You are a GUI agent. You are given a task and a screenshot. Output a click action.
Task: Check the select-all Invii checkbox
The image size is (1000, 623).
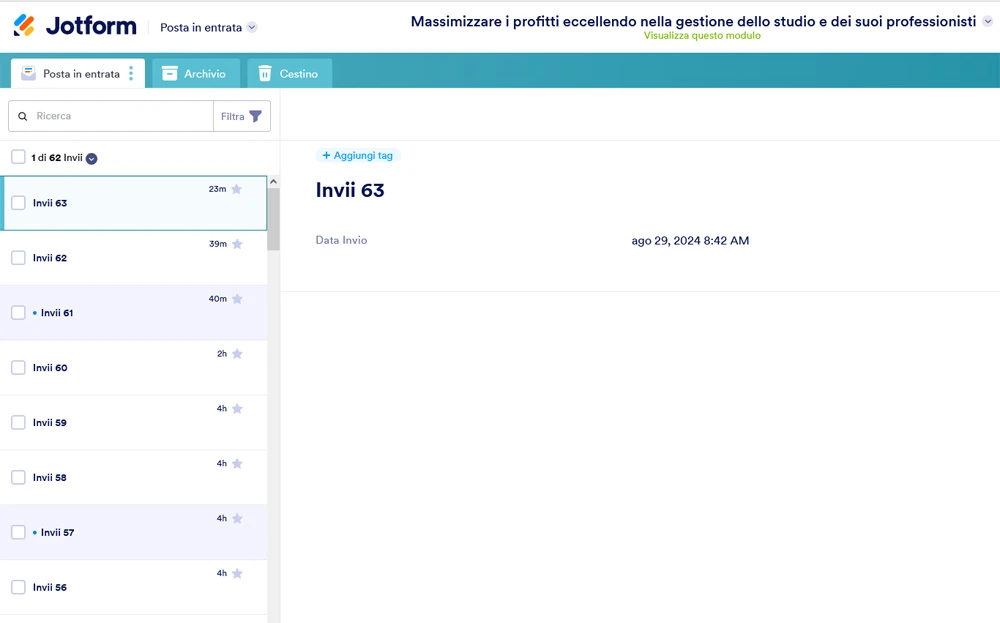click(17, 157)
